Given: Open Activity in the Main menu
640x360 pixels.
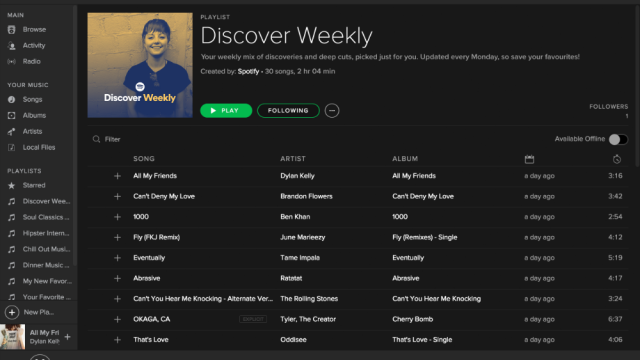Looking at the screenshot, I should point(34,45).
